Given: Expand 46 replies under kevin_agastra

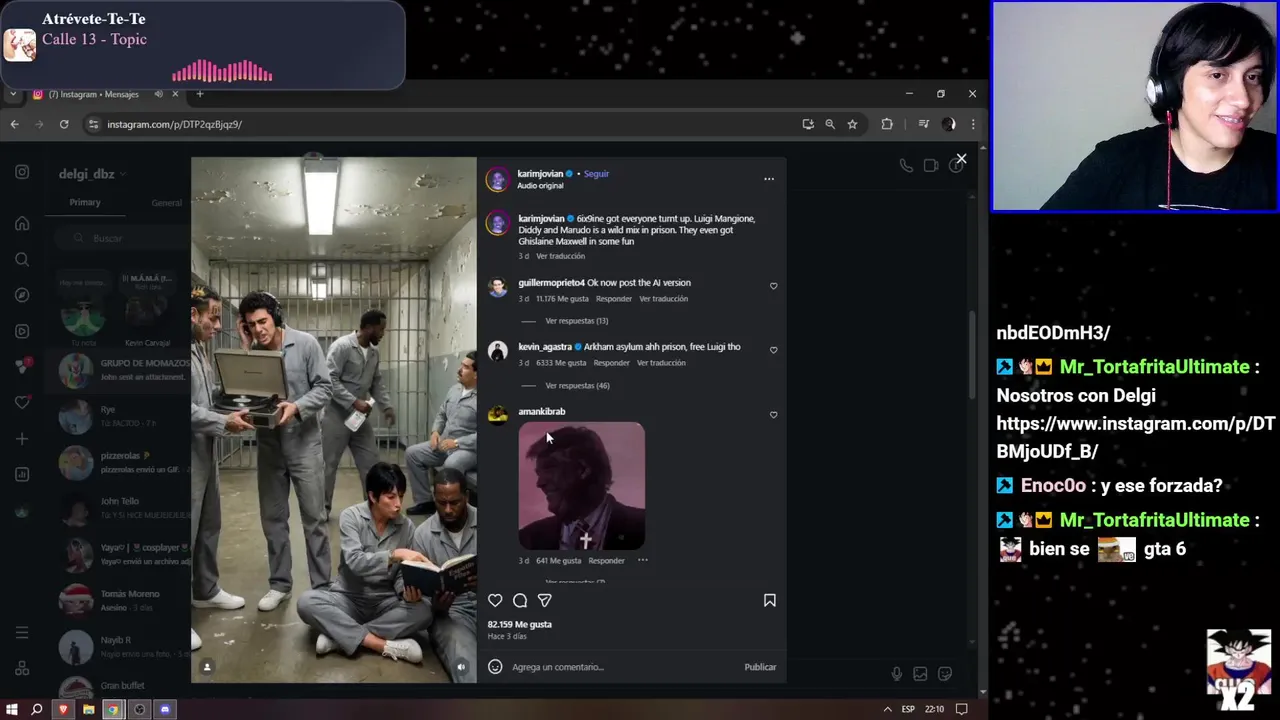Looking at the screenshot, I should [x=577, y=385].
